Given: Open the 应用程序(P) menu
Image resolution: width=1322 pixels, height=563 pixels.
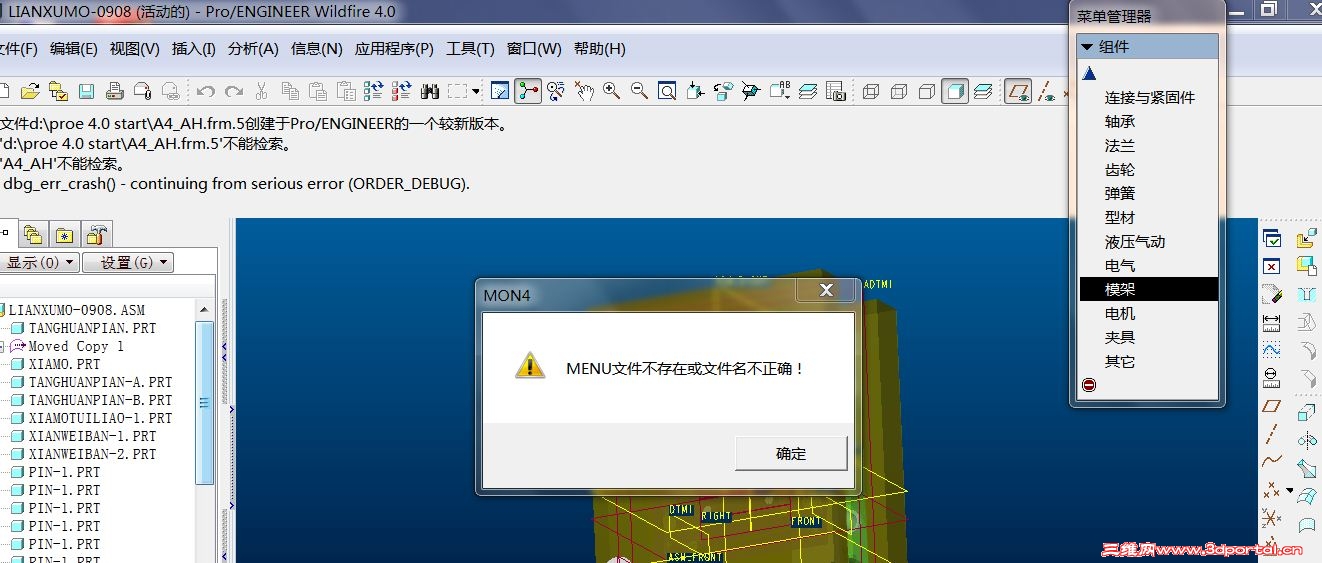Looking at the screenshot, I should [x=394, y=48].
